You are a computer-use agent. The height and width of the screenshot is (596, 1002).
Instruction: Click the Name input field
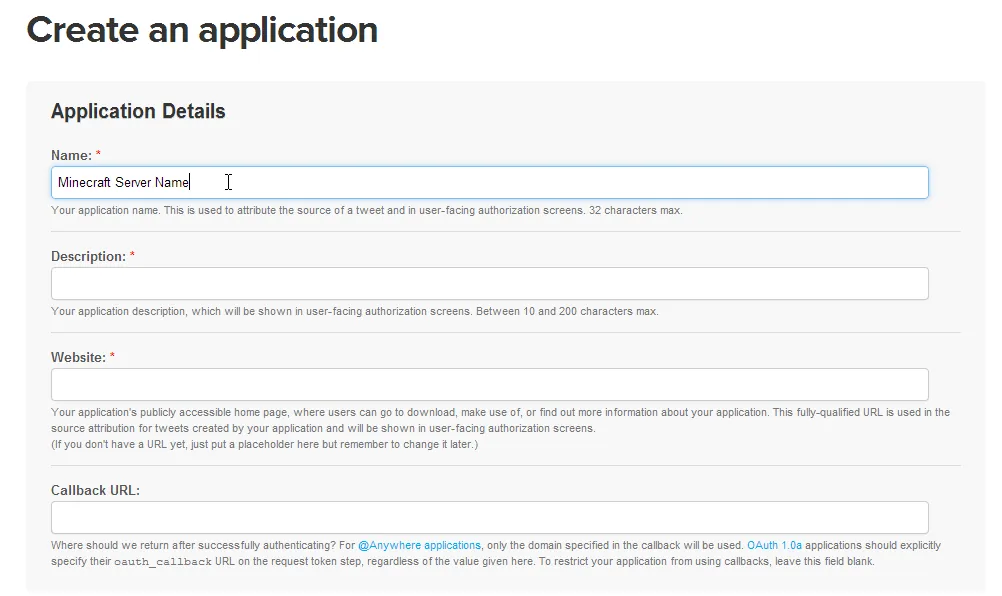pos(489,183)
